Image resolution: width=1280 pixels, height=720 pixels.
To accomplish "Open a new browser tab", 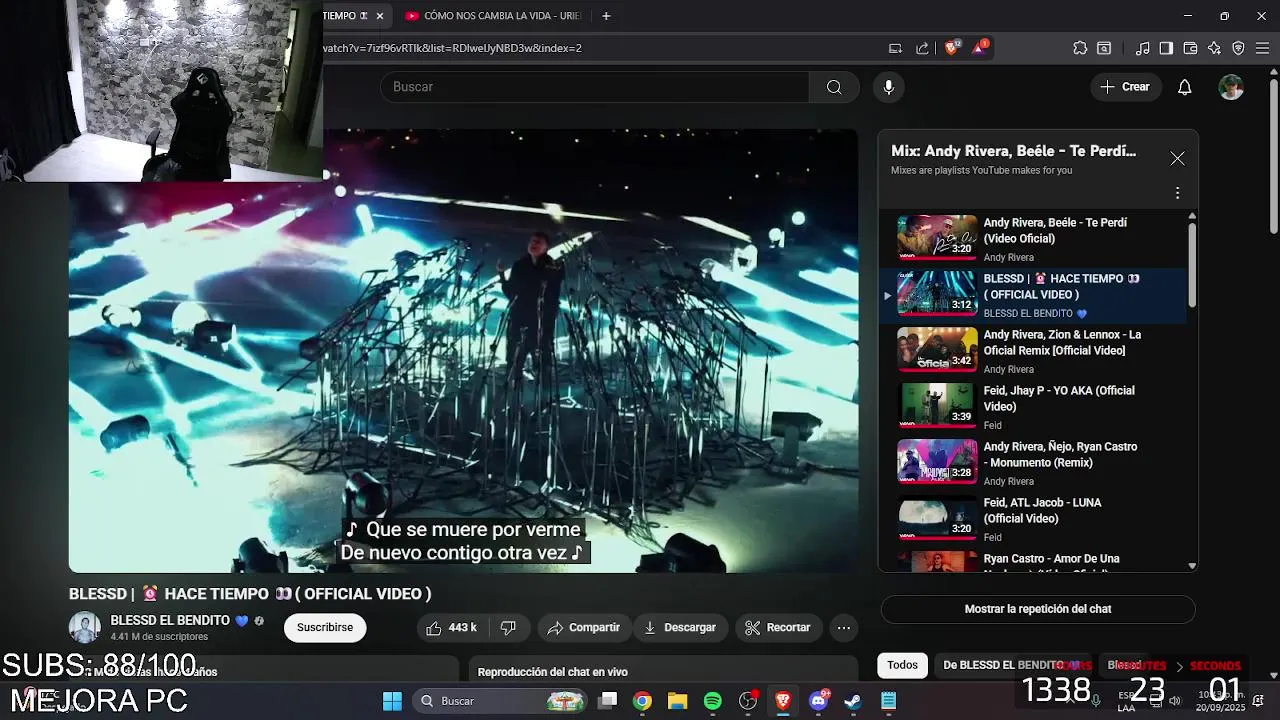I will click(606, 16).
